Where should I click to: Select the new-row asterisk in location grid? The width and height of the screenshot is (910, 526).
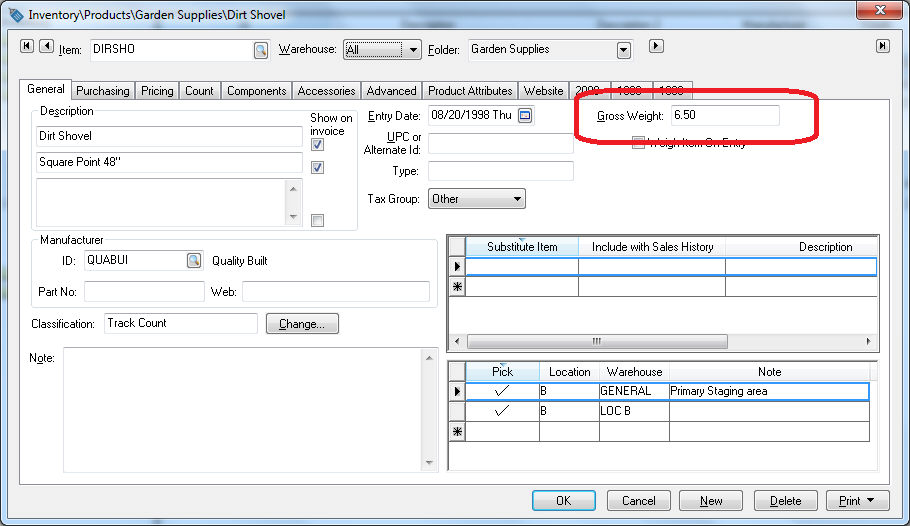457,431
